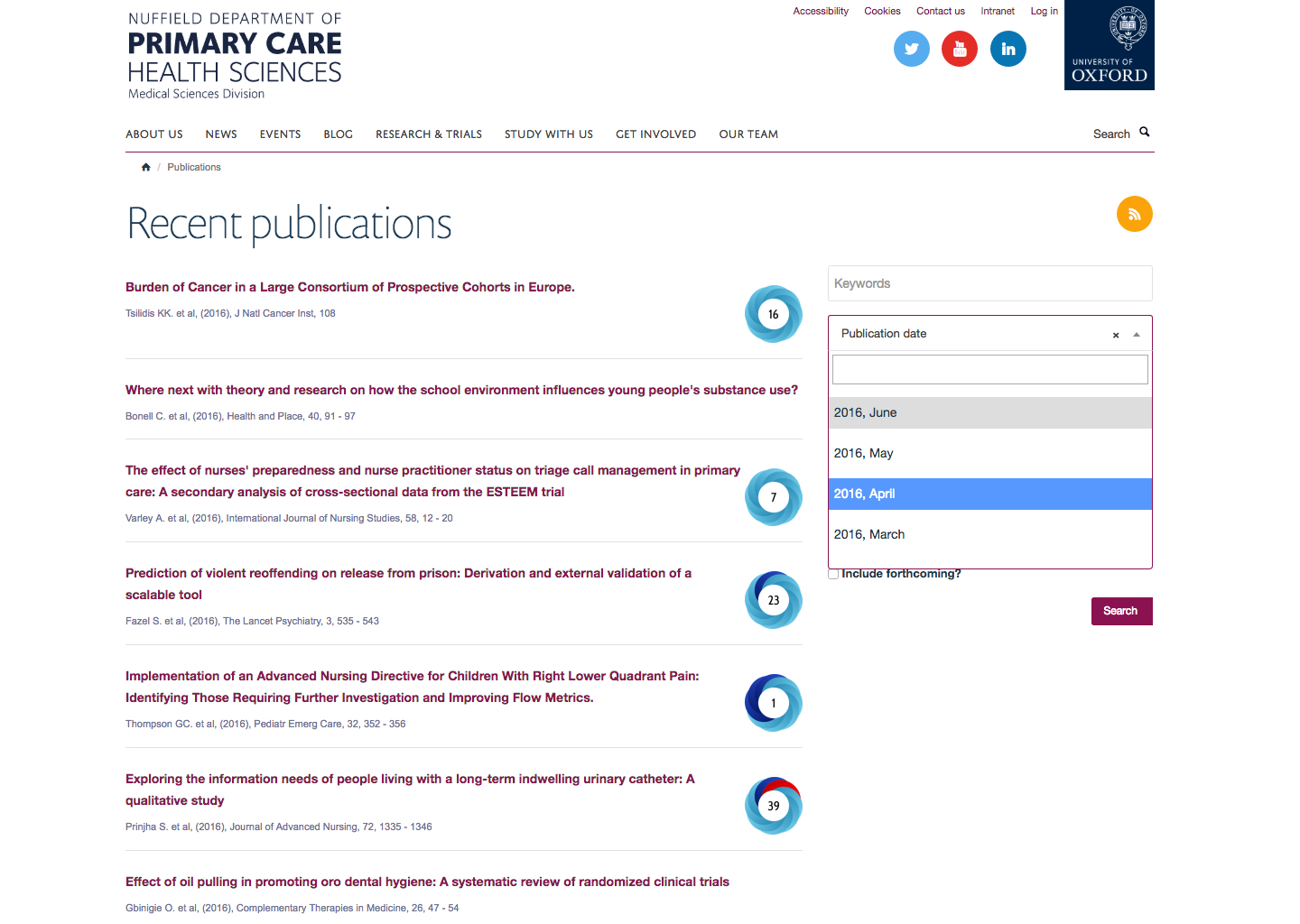Open the Twitter social media icon
1300x924 pixels.
[x=911, y=49]
